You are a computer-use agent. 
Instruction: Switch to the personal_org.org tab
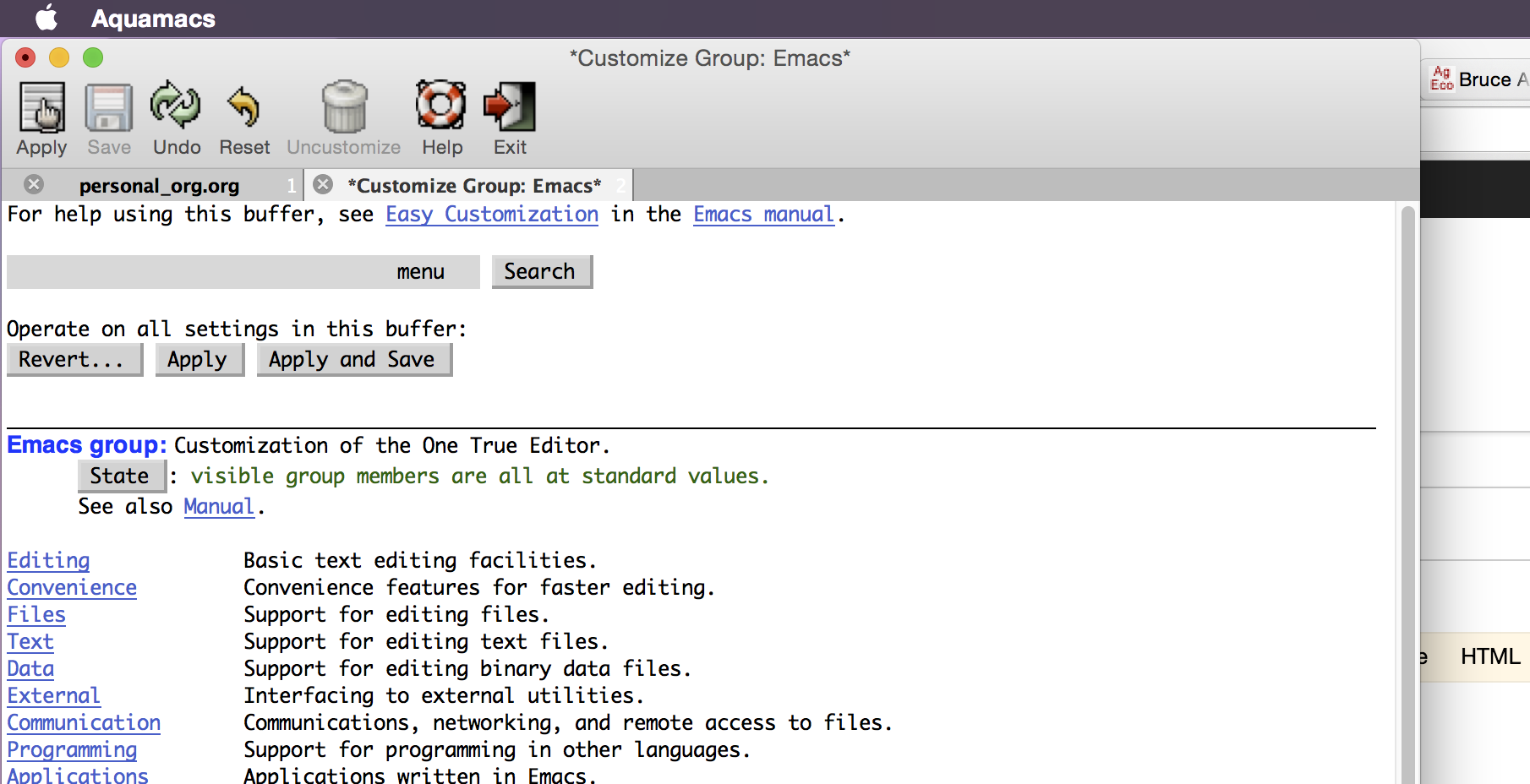[x=159, y=185]
